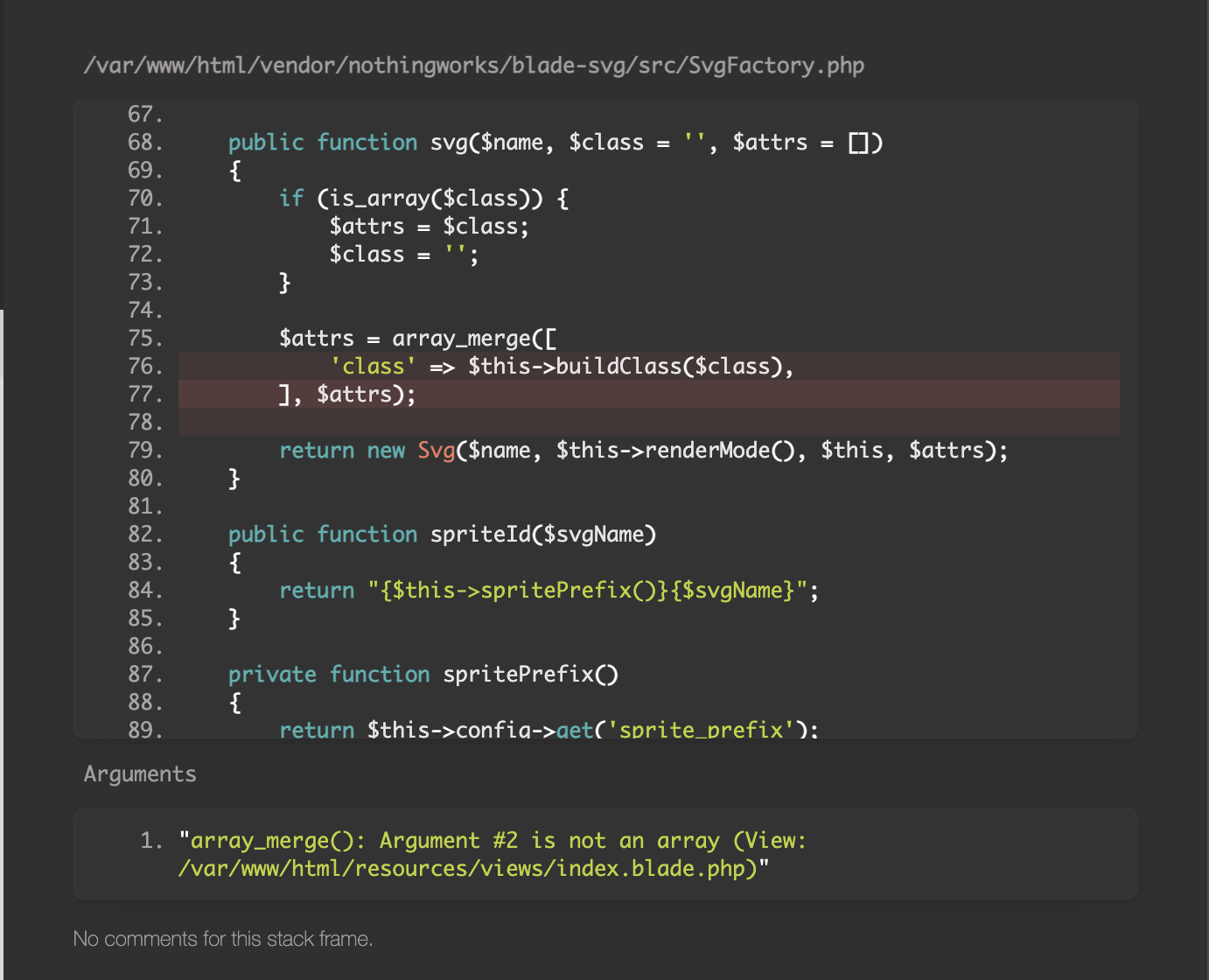Click line number 88.
The image size is (1209, 980).
tap(145, 703)
